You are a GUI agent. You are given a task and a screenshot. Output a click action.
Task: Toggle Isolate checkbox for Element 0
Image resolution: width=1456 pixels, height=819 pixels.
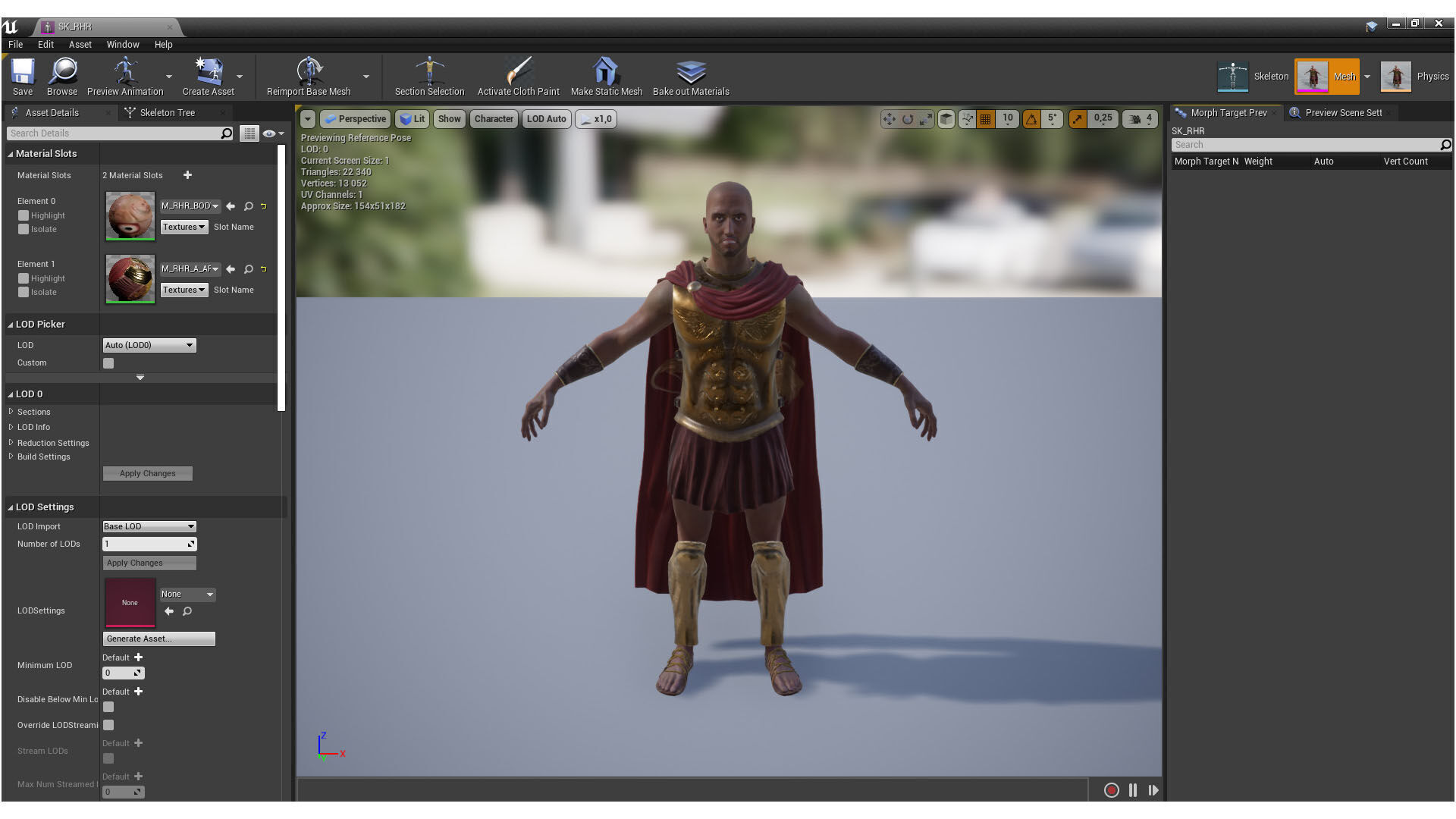point(24,229)
